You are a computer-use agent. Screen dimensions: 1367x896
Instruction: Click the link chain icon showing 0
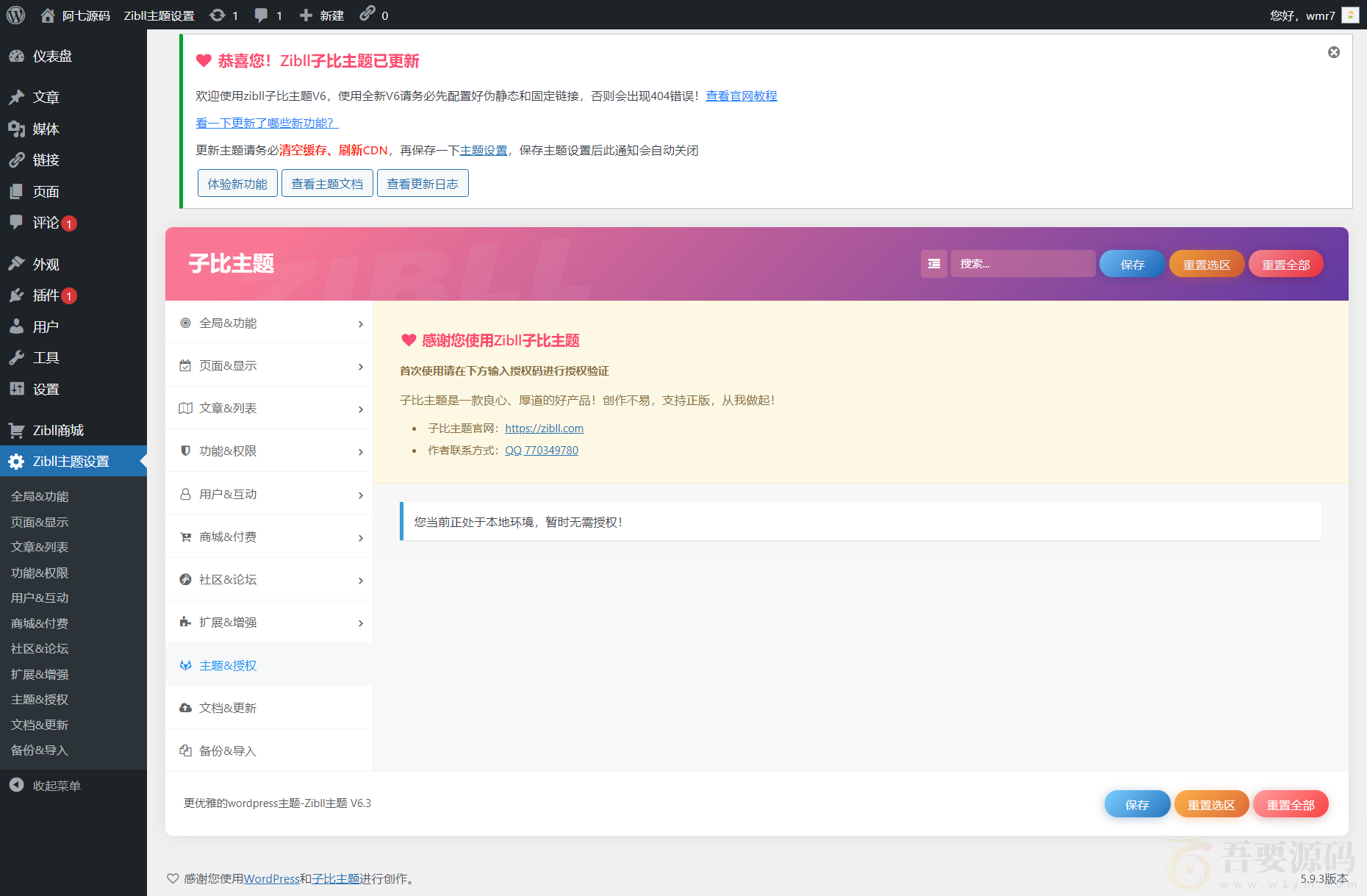(367, 14)
